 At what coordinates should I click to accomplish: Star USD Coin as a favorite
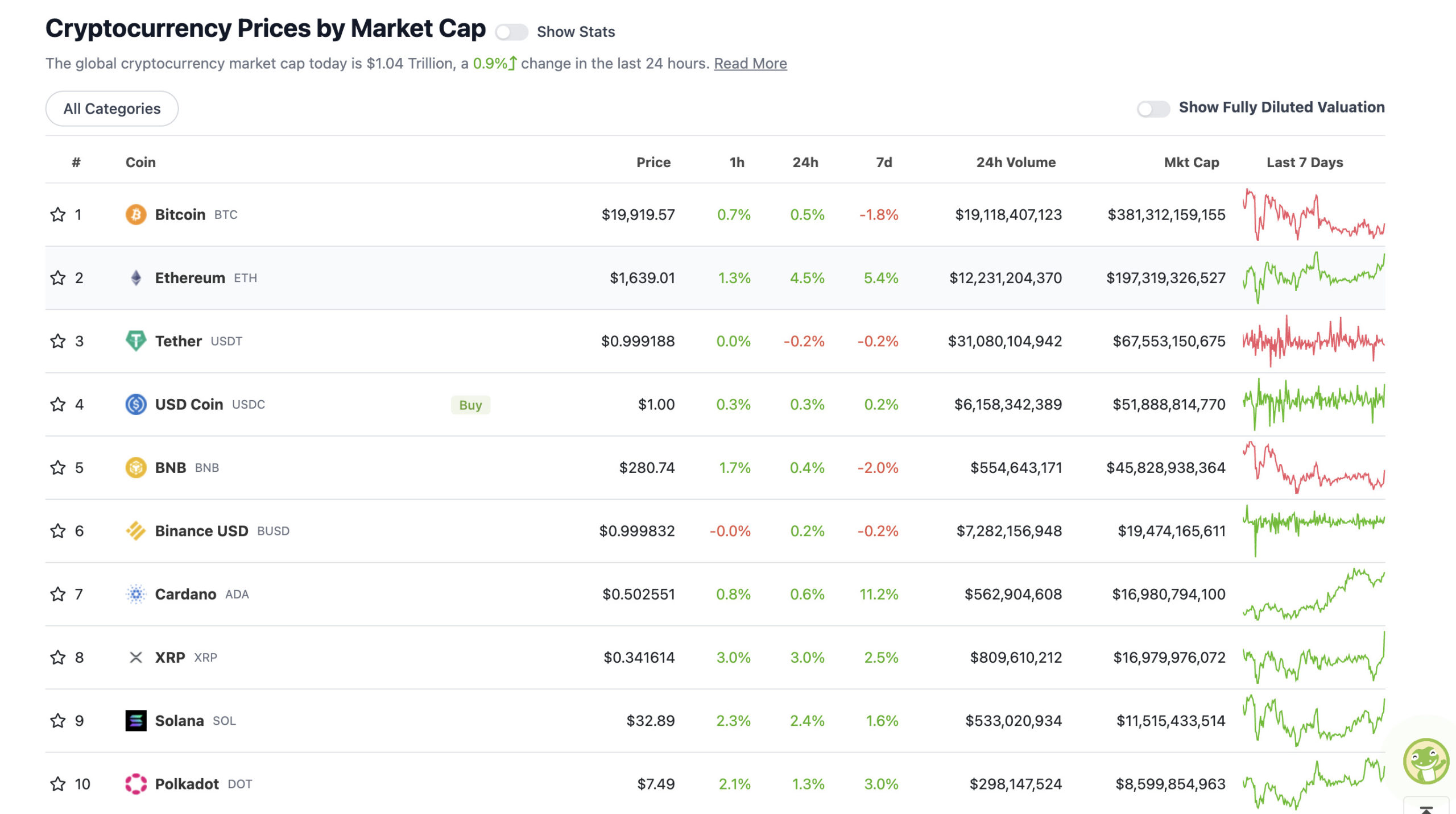click(58, 404)
